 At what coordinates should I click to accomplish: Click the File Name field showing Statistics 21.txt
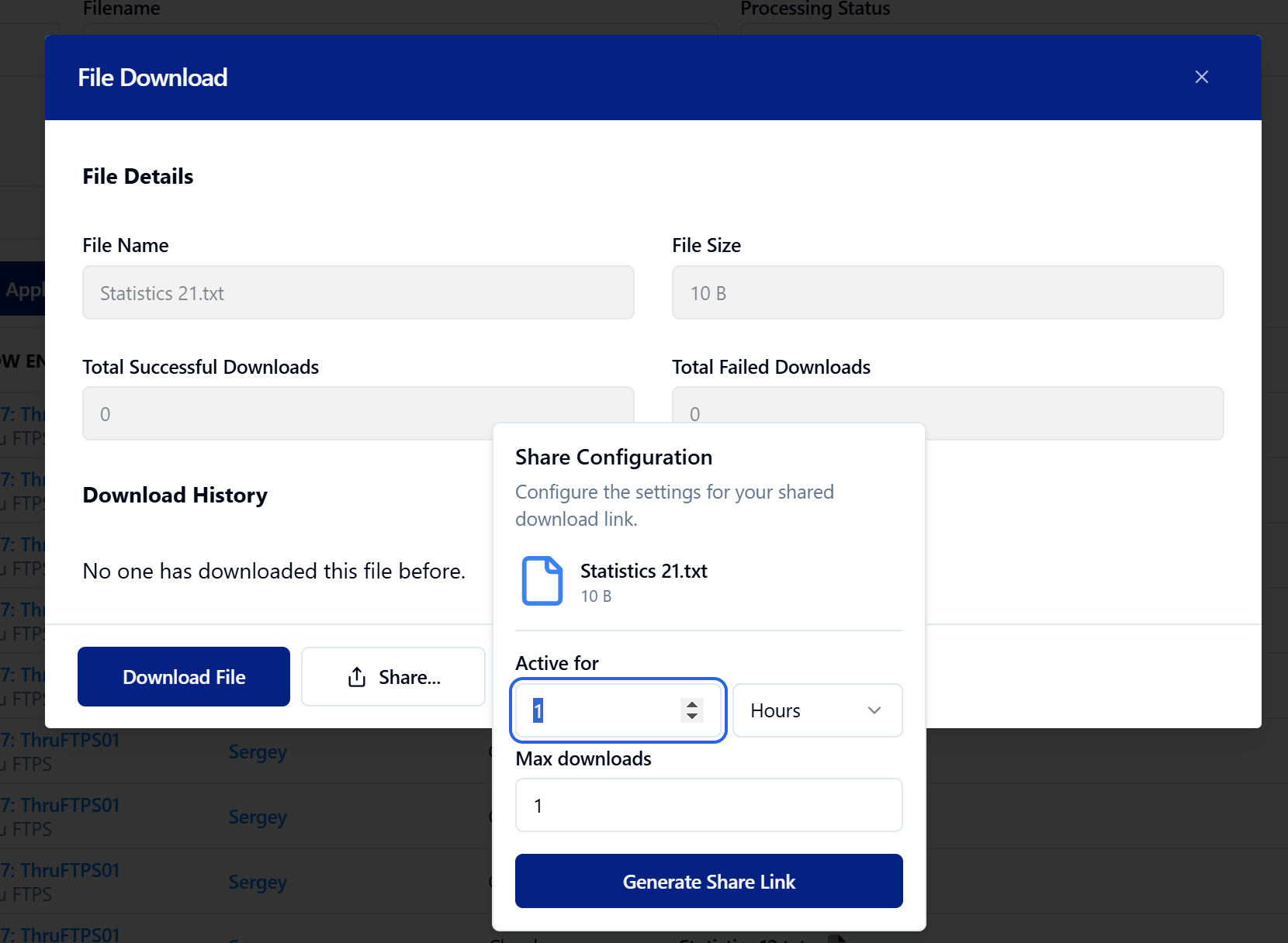tap(358, 293)
